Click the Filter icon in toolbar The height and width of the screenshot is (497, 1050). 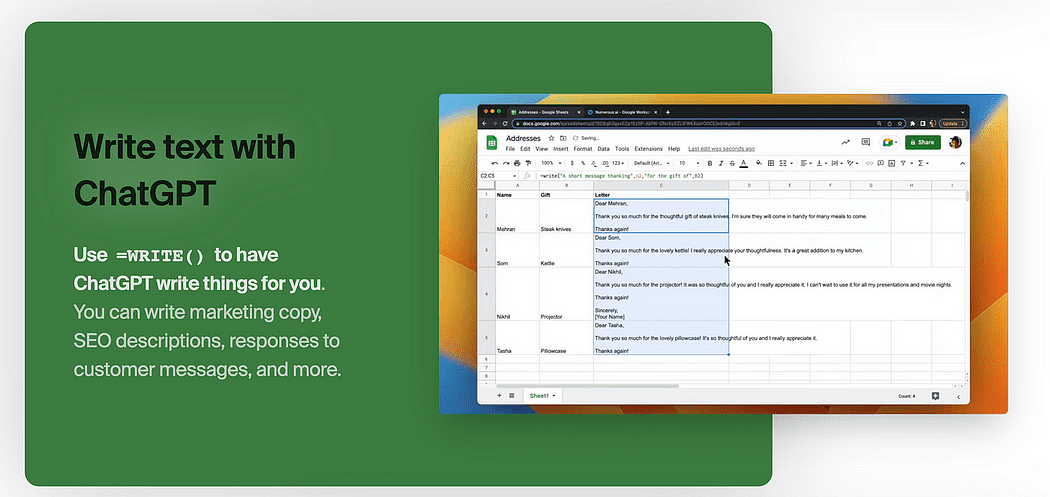pos(903,163)
